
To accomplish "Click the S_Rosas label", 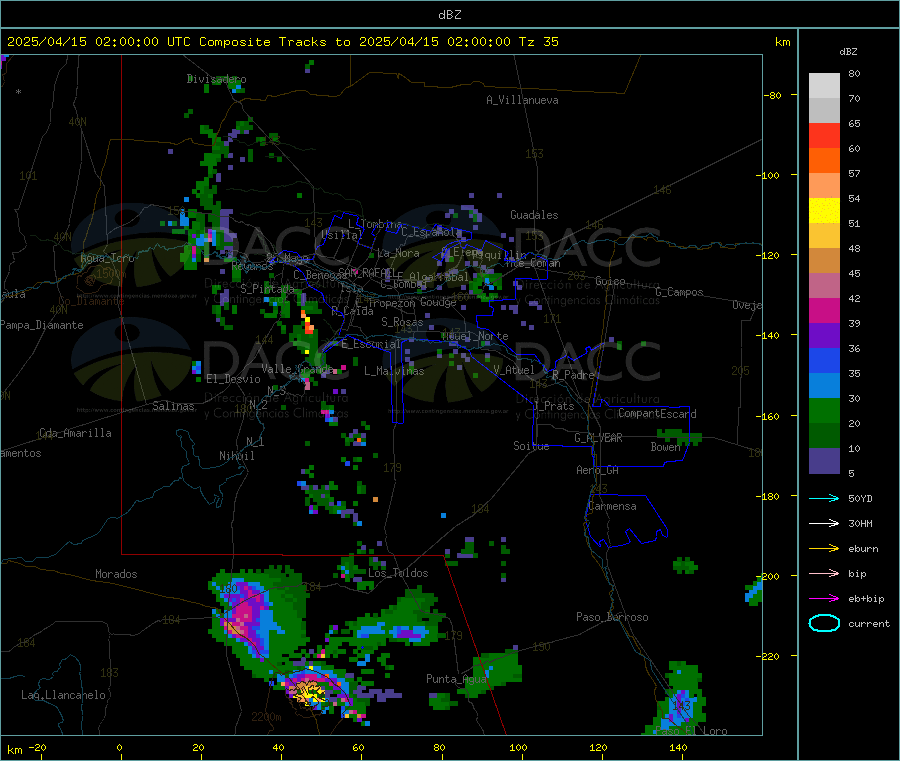I will (x=402, y=322).
